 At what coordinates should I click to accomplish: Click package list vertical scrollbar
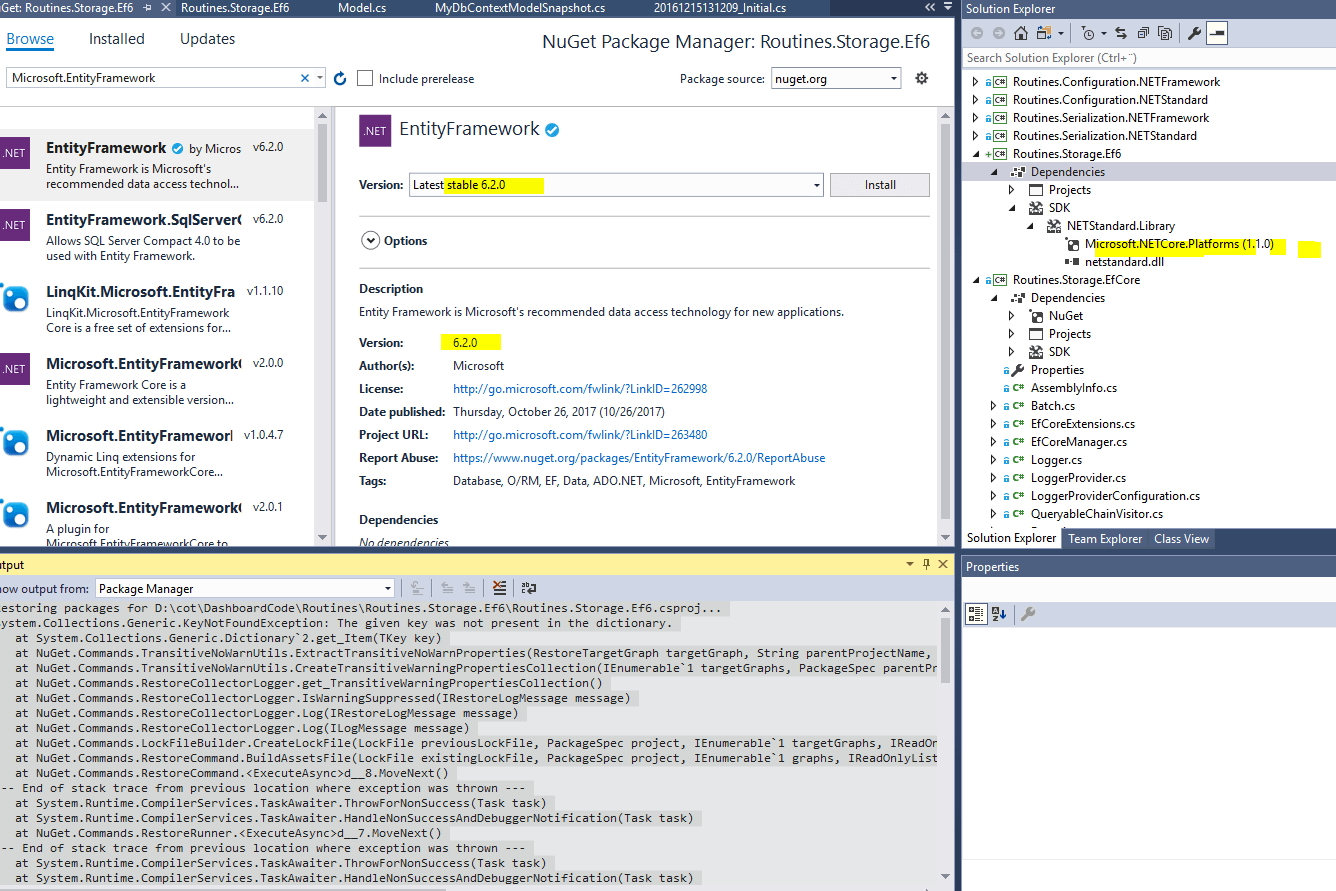click(x=322, y=325)
